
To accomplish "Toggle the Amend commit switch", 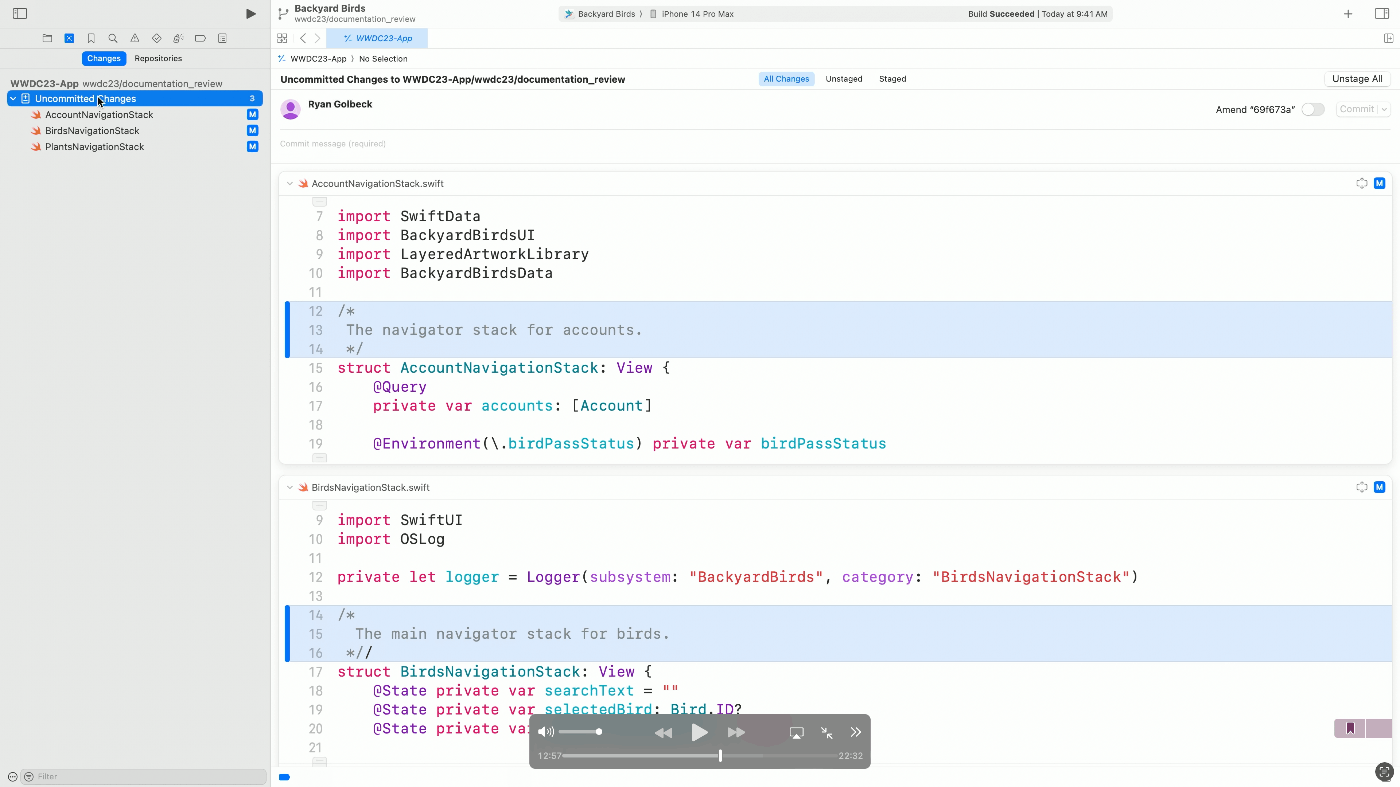I will click(x=1313, y=109).
